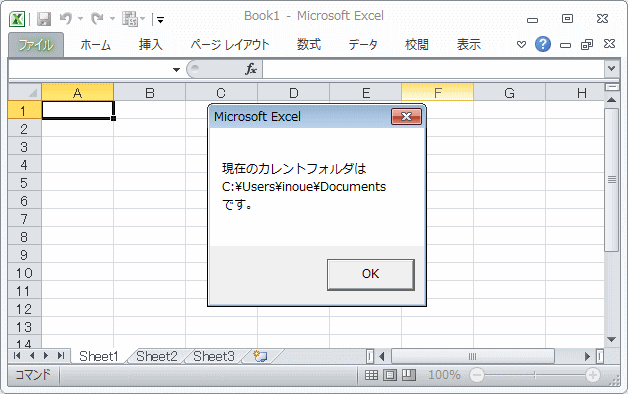Image resolution: width=628 pixels, height=394 pixels.
Task: Click the form/macro icon in quick access toolbar
Action: 130,19
